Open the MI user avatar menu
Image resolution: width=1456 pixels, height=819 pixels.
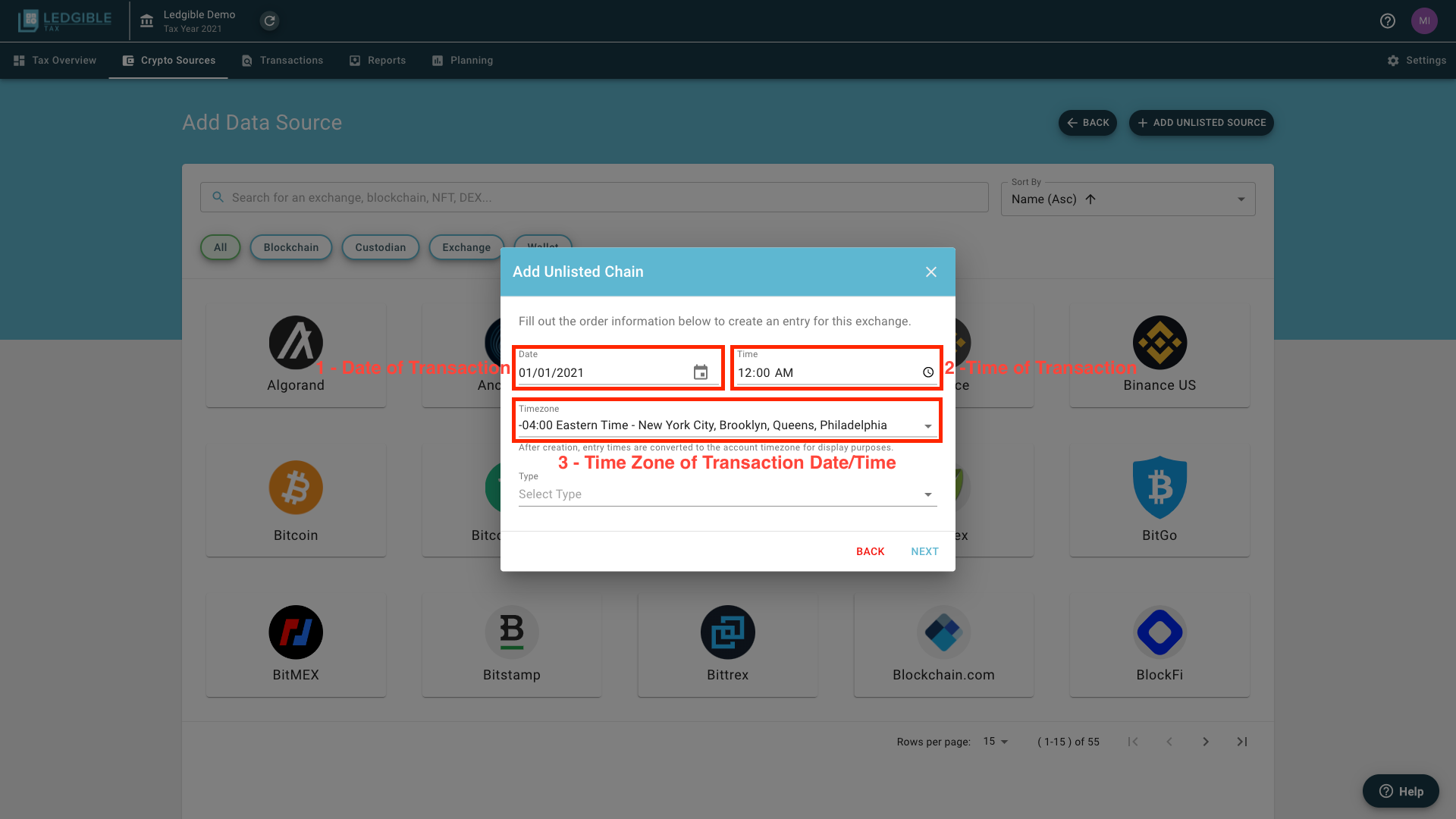[1424, 20]
